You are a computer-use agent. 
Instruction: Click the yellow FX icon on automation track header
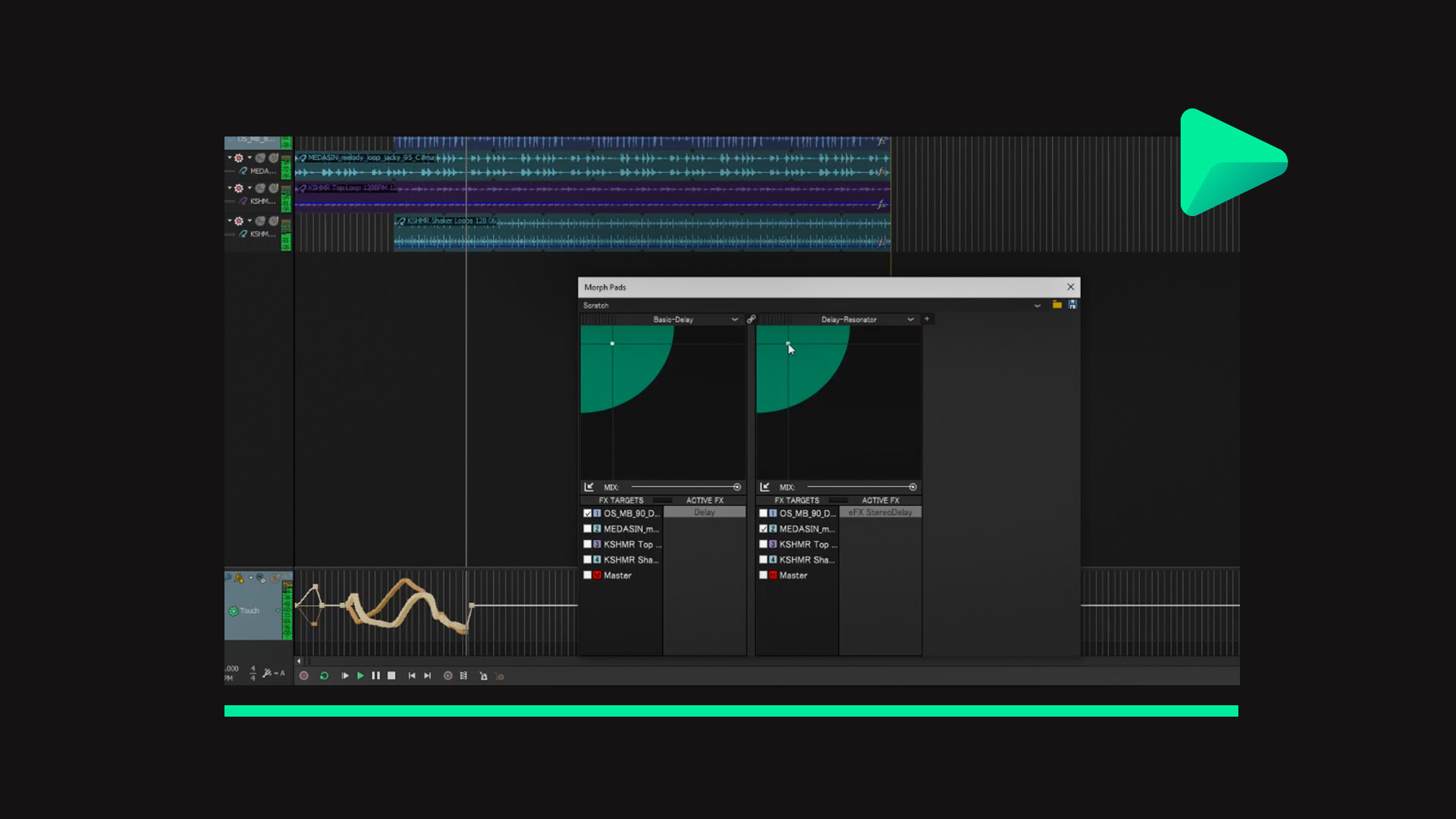point(240,579)
